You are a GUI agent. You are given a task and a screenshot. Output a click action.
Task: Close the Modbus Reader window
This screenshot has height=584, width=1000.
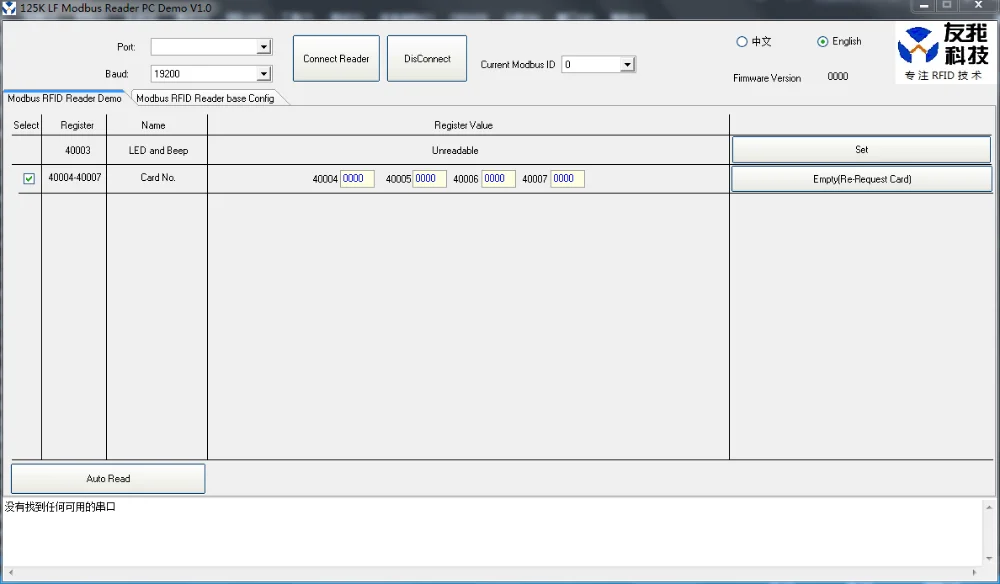tap(978, 6)
